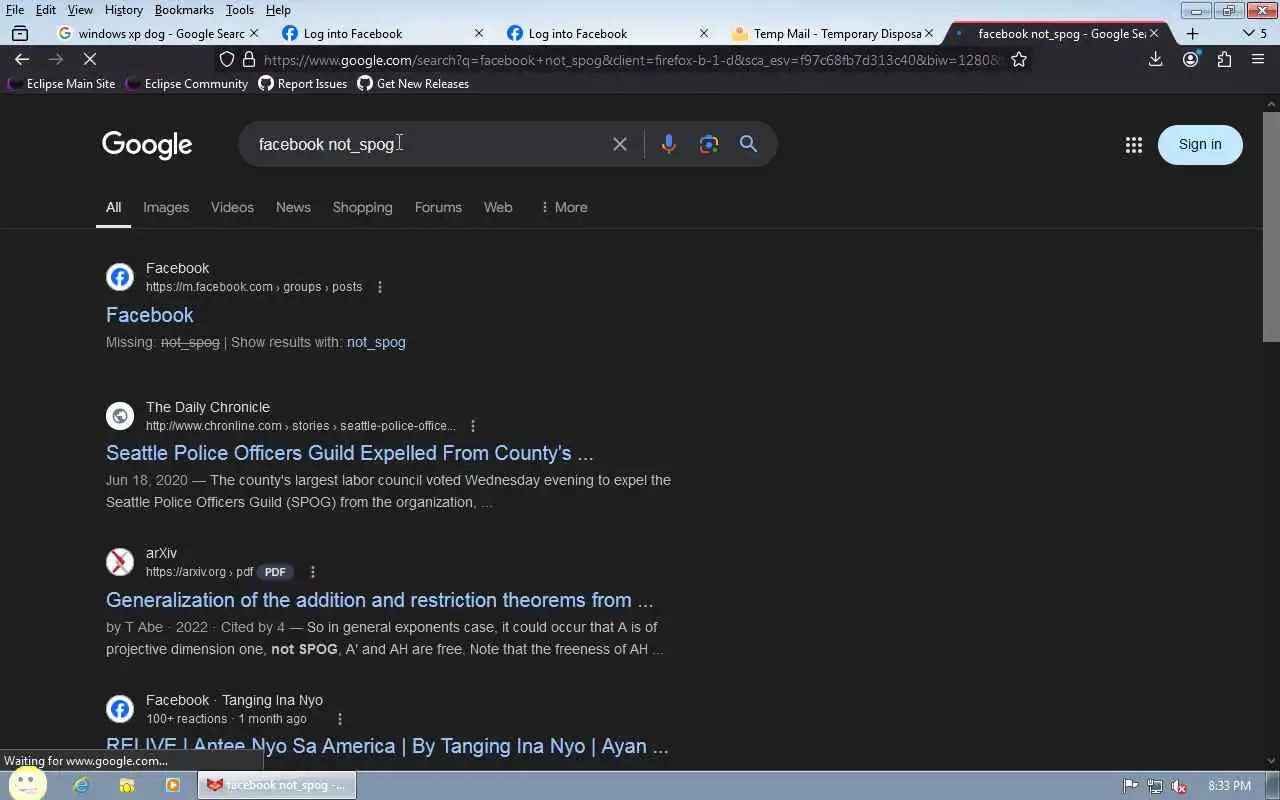The image size is (1280, 800).
Task: Click the shield tracking protection icon
Action: (227, 60)
